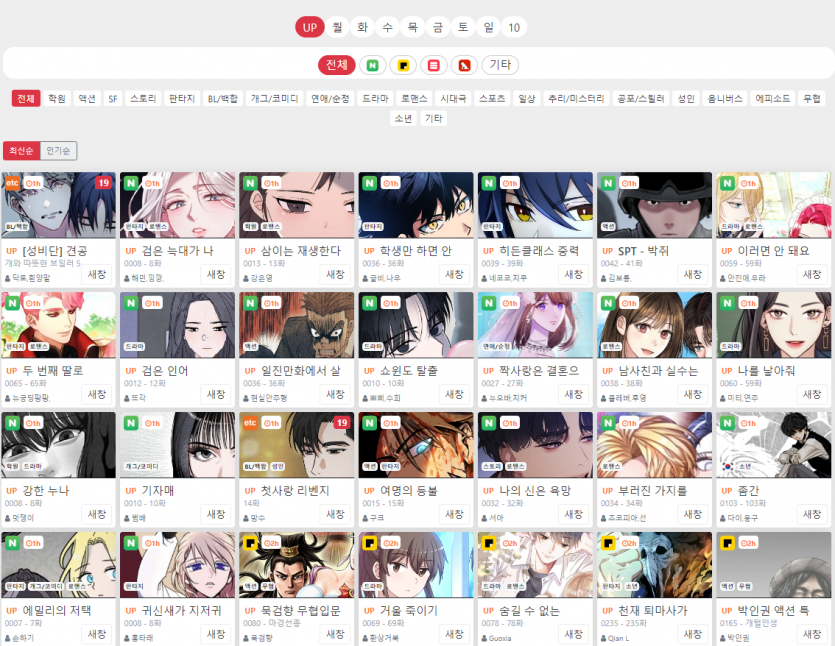835x646 pixels.
Task: Switch to the 금 day tab
Action: [x=437, y=27]
